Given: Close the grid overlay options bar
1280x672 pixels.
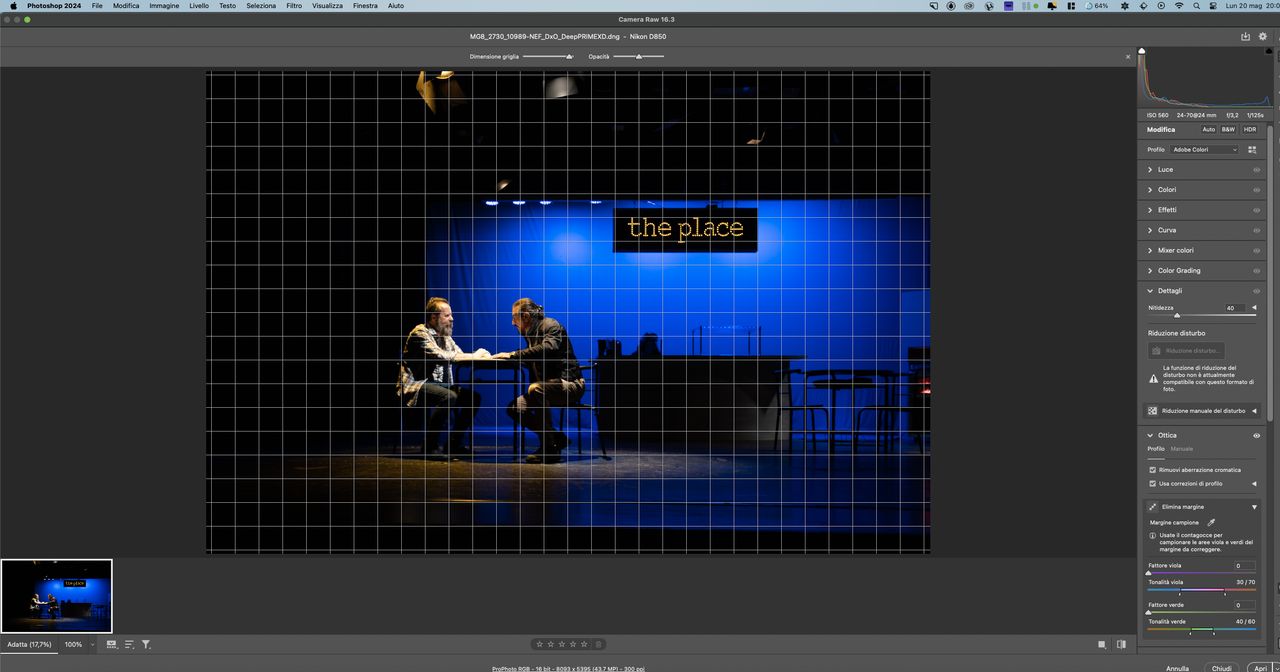Looking at the screenshot, I should 1128,57.
